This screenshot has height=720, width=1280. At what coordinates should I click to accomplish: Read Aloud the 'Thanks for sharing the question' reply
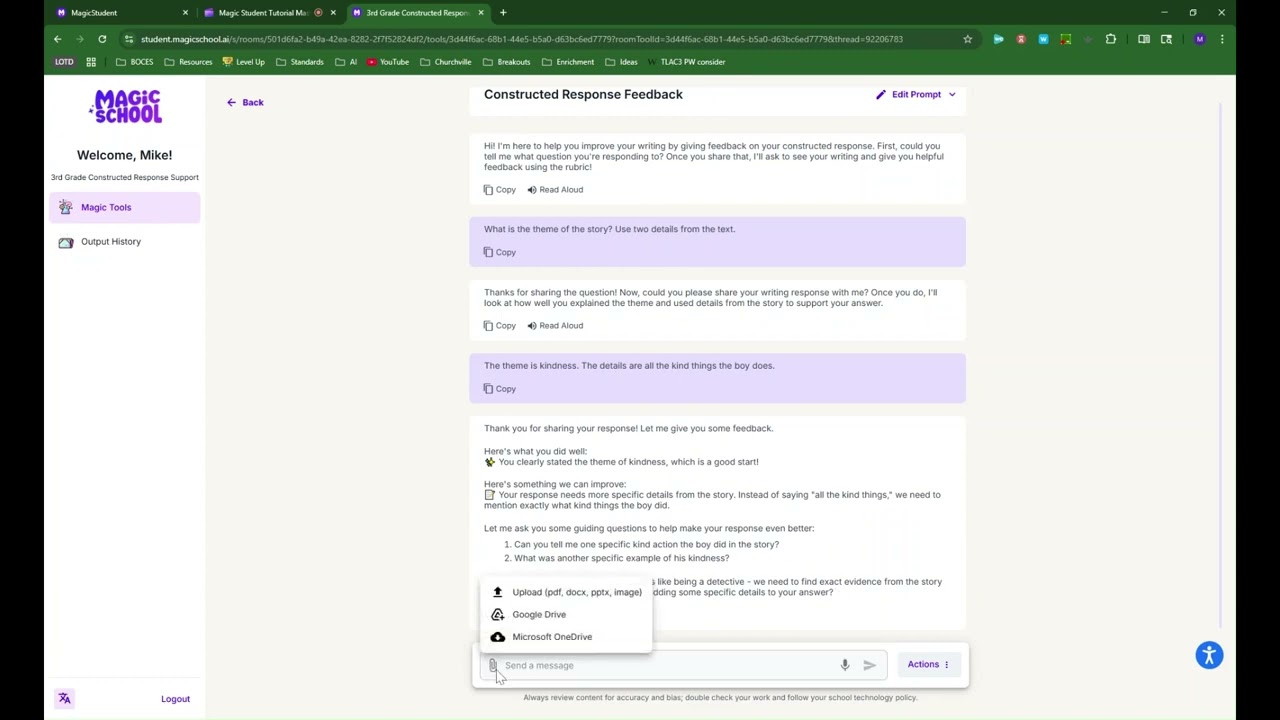pos(555,325)
